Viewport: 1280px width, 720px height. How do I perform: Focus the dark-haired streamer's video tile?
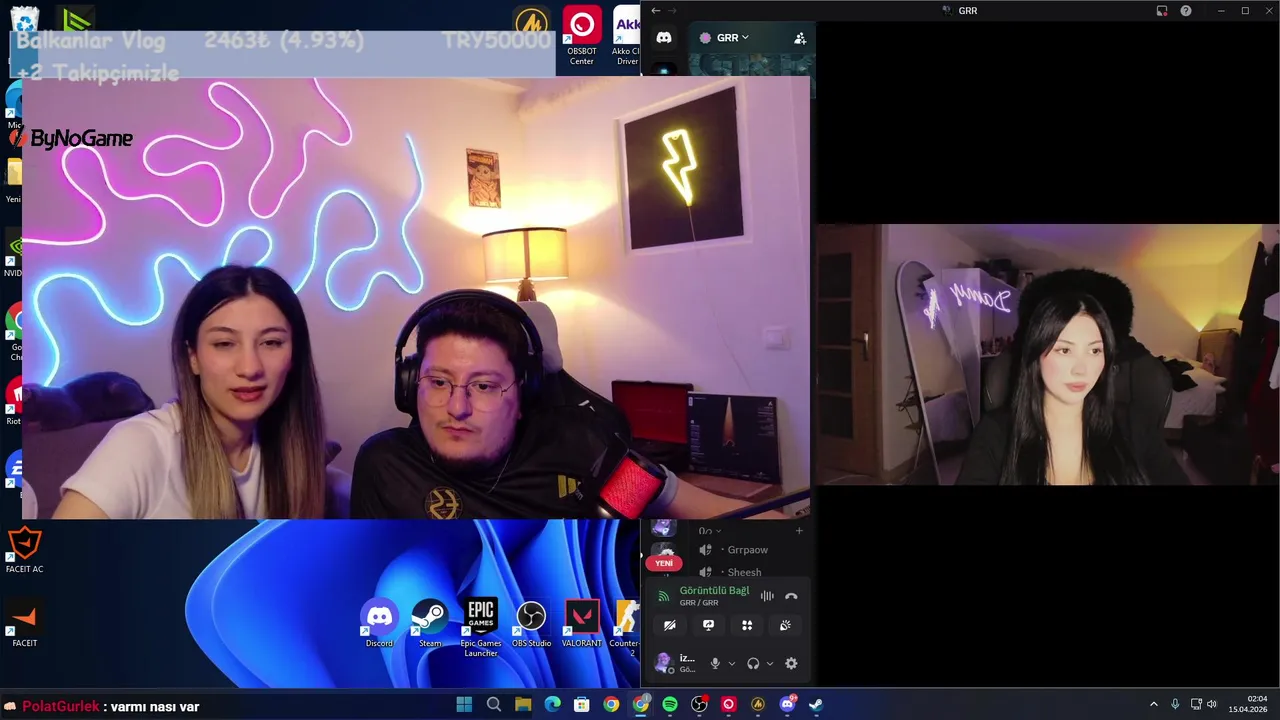tap(1048, 355)
